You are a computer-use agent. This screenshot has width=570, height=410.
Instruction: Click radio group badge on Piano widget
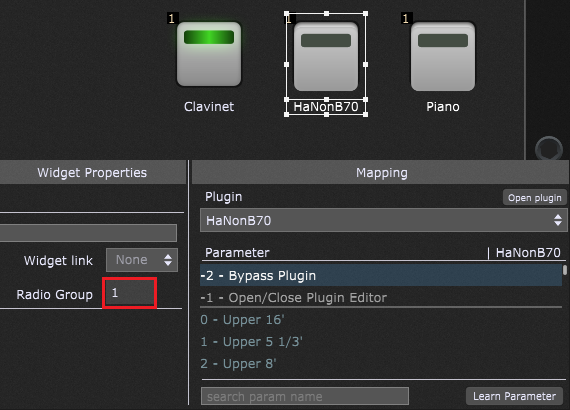click(406, 18)
